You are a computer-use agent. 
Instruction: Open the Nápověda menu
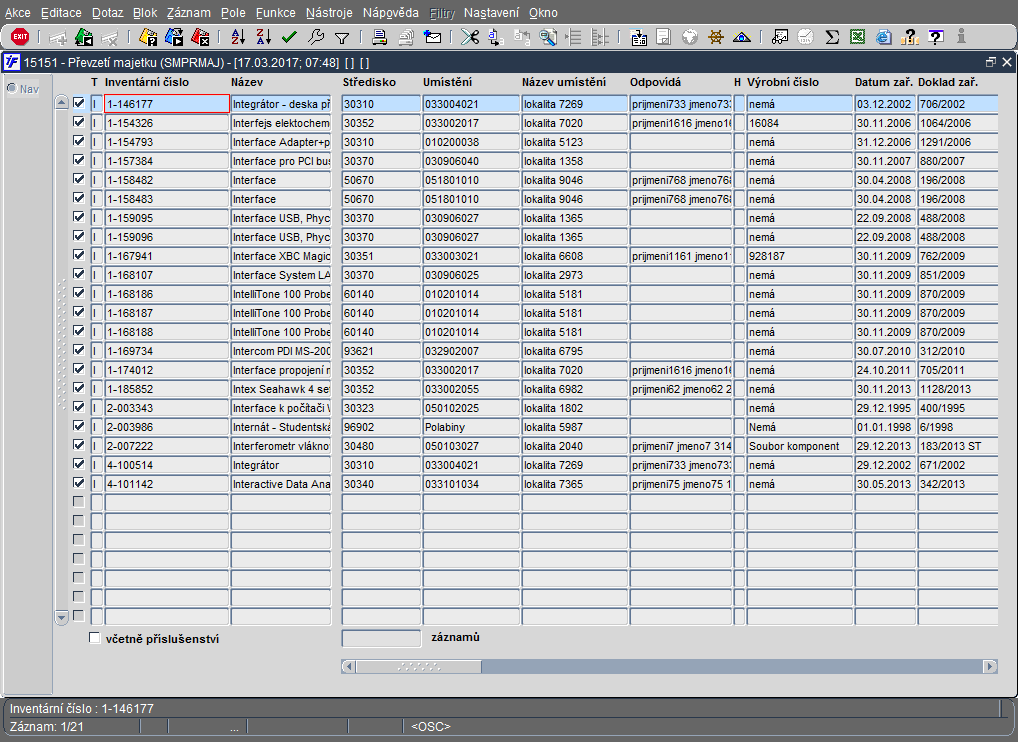(x=391, y=12)
